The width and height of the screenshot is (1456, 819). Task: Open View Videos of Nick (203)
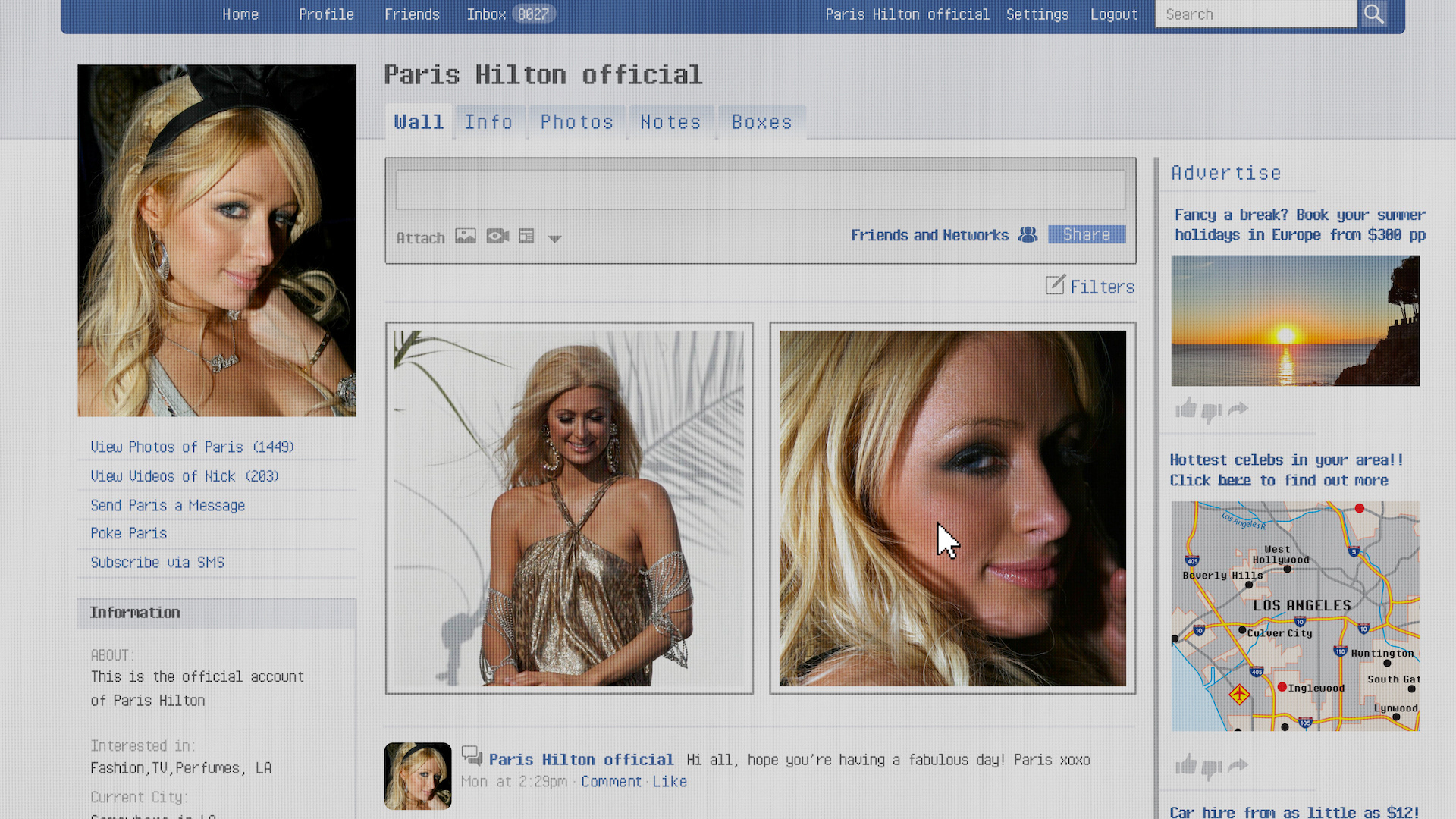[185, 475]
